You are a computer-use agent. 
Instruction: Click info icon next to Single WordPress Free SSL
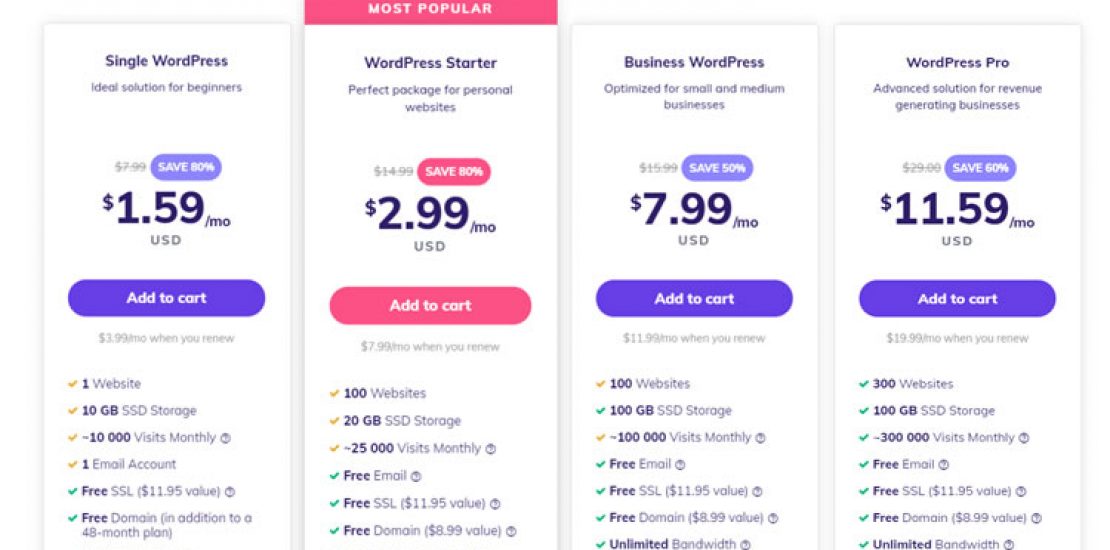(x=230, y=492)
